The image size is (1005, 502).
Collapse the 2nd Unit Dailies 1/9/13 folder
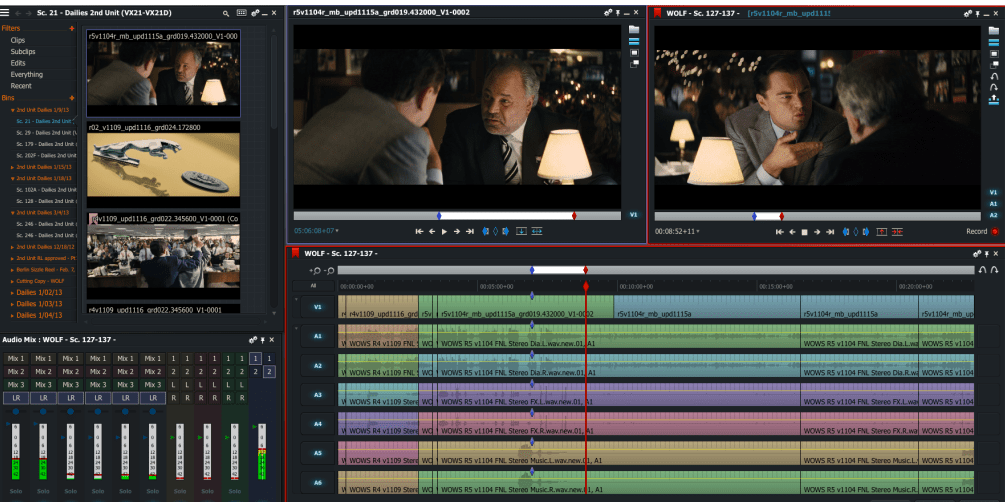click(14, 109)
